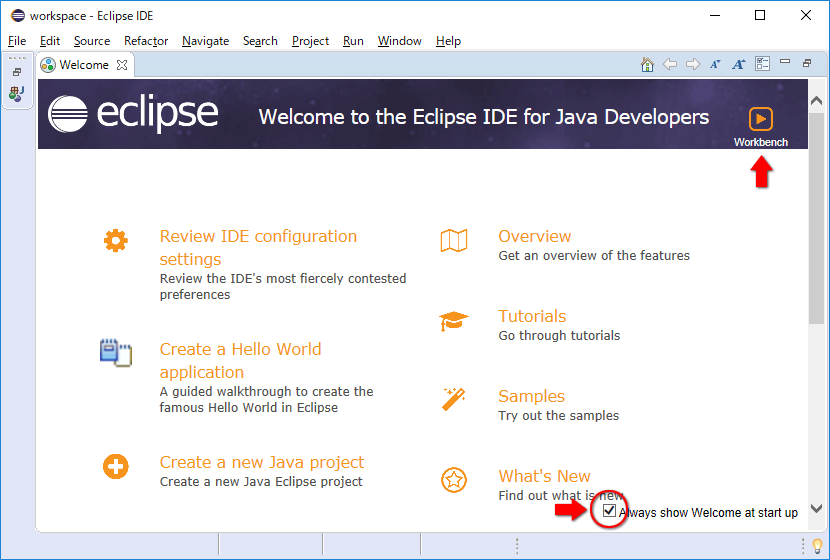
Task: Open Review IDE configuration settings link
Action: (258, 248)
